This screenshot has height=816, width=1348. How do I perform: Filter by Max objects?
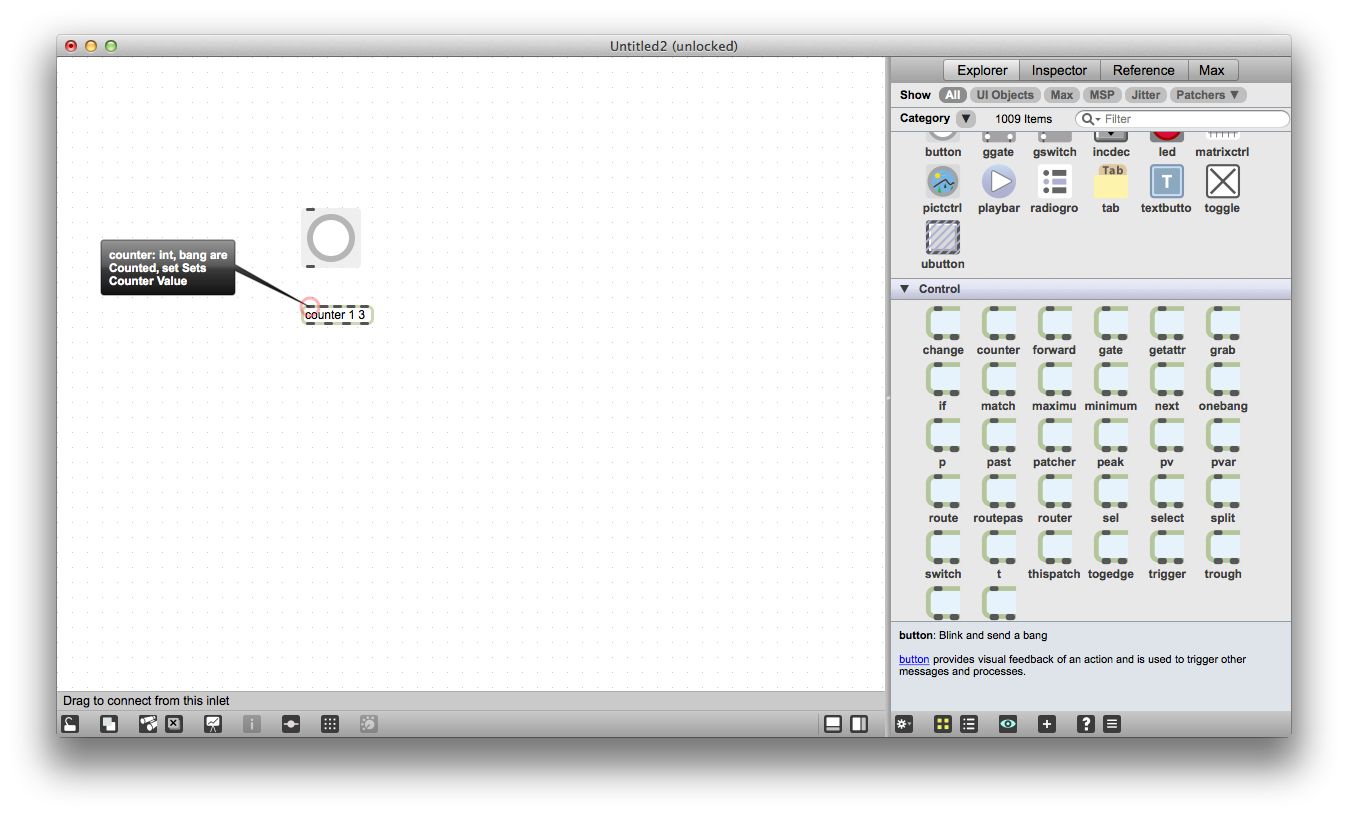[x=1062, y=95]
